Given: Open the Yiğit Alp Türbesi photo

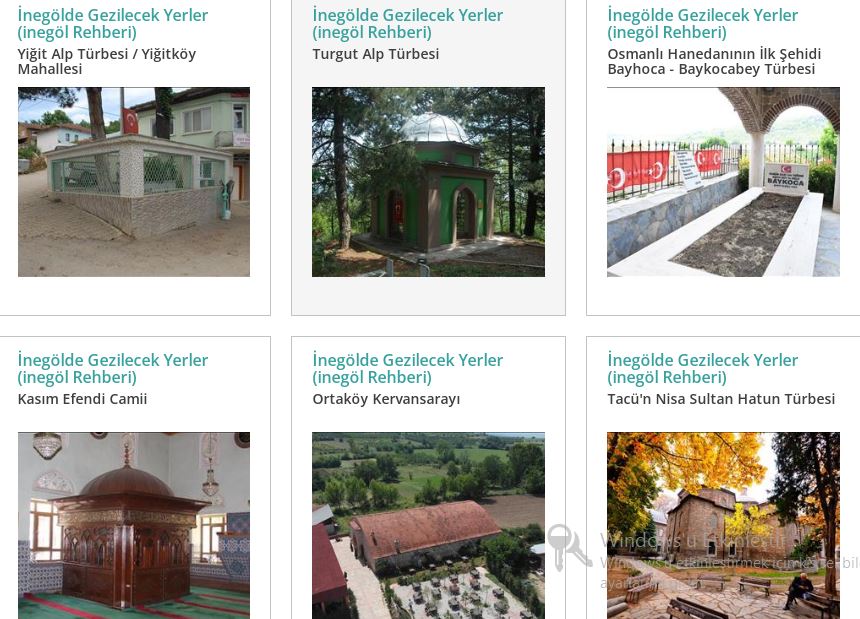Looking at the screenshot, I should tap(134, 181).
